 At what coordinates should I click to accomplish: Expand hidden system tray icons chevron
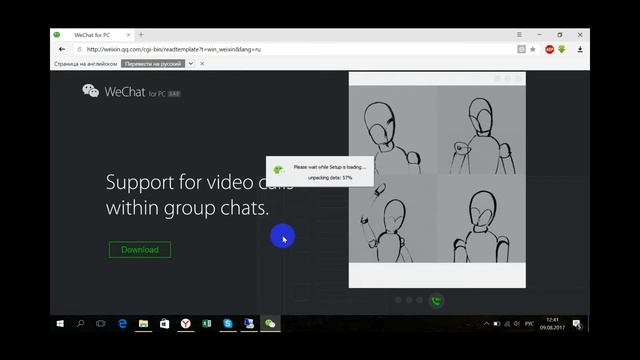coord(486,324)
